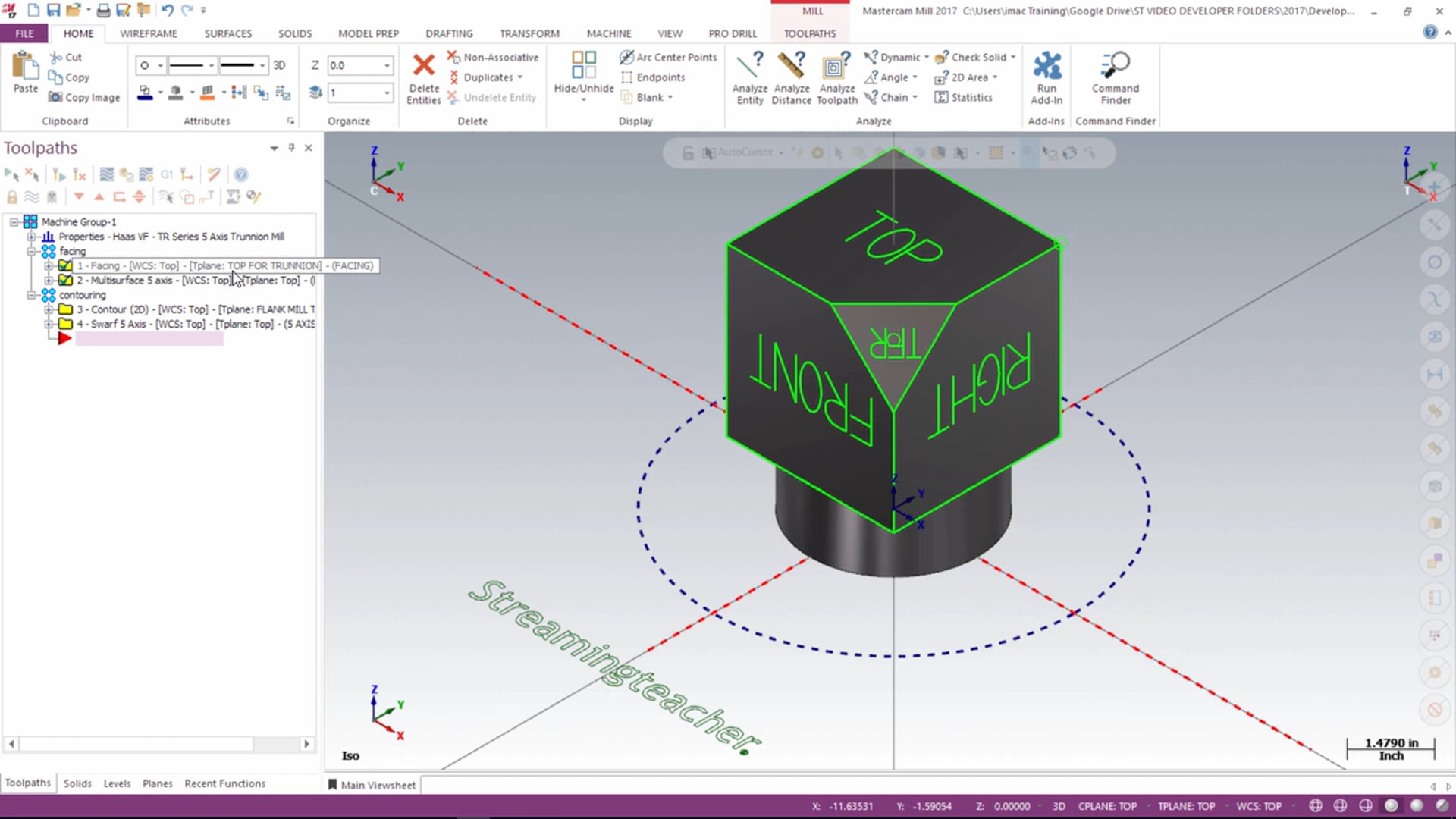This screenshot has height=819, width=1456.
Task: Click the Cut scissors command
Action: tap(66, 57)
